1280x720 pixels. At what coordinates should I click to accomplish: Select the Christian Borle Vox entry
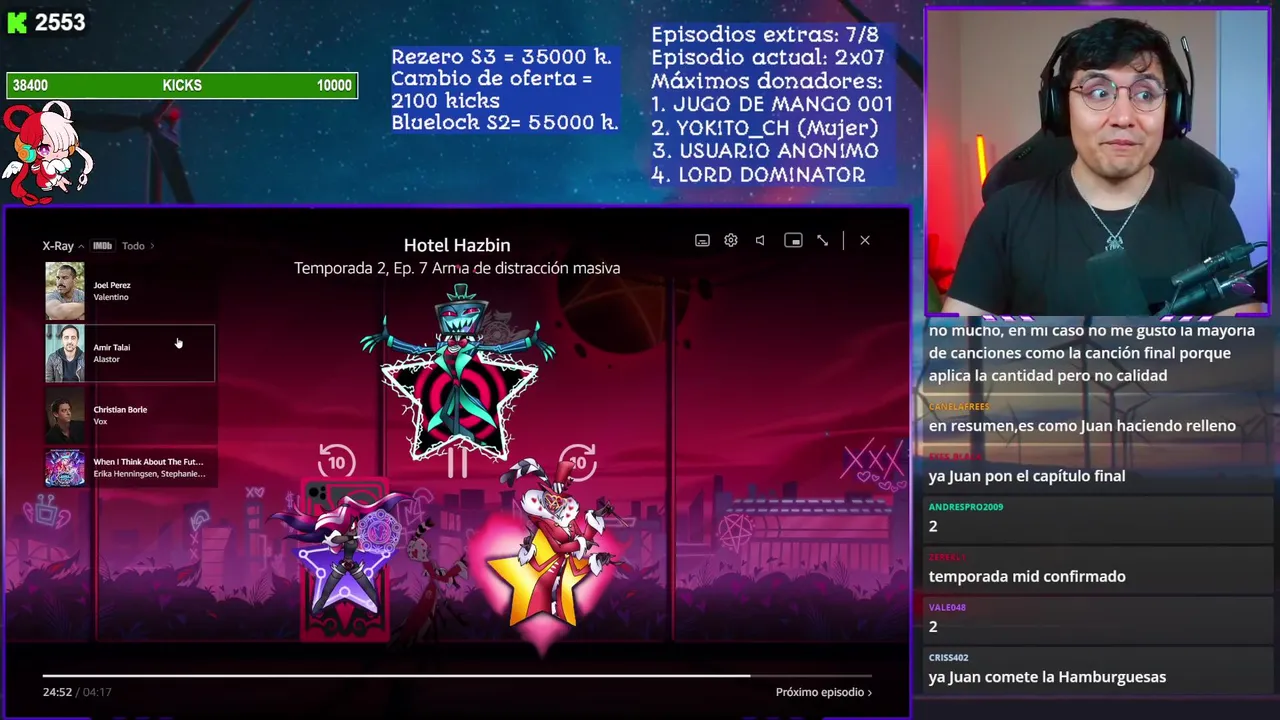(x=130, y=415)
